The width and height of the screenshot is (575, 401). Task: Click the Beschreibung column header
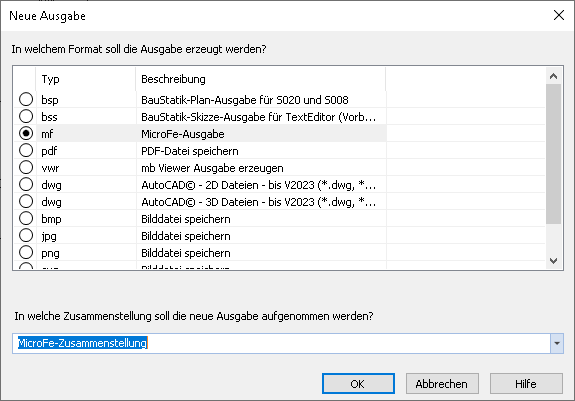point(261,79)
